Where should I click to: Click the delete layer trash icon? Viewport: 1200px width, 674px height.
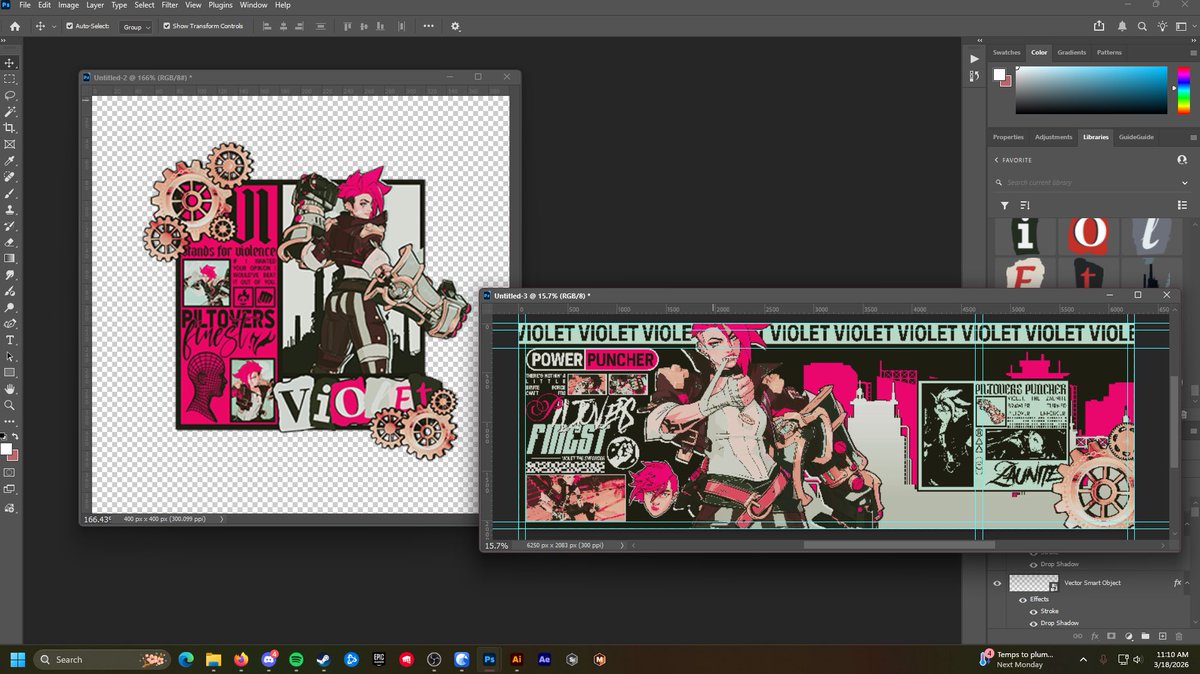(x=1179, y=636)
